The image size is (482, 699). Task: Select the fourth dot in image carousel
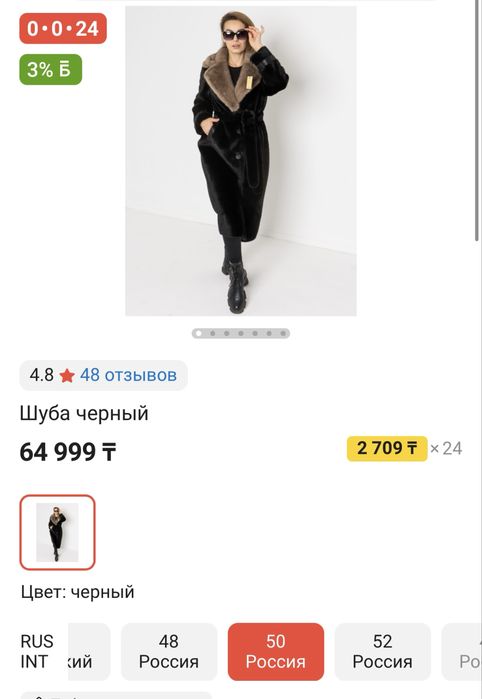coord(241,333)
